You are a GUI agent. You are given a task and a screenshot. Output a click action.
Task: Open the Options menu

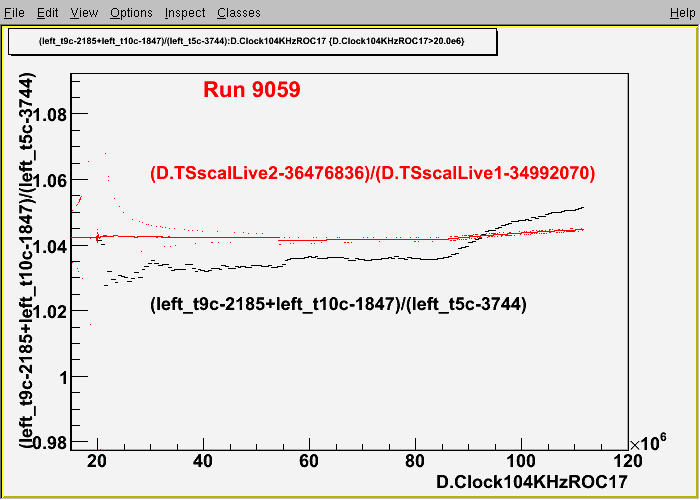131,13
